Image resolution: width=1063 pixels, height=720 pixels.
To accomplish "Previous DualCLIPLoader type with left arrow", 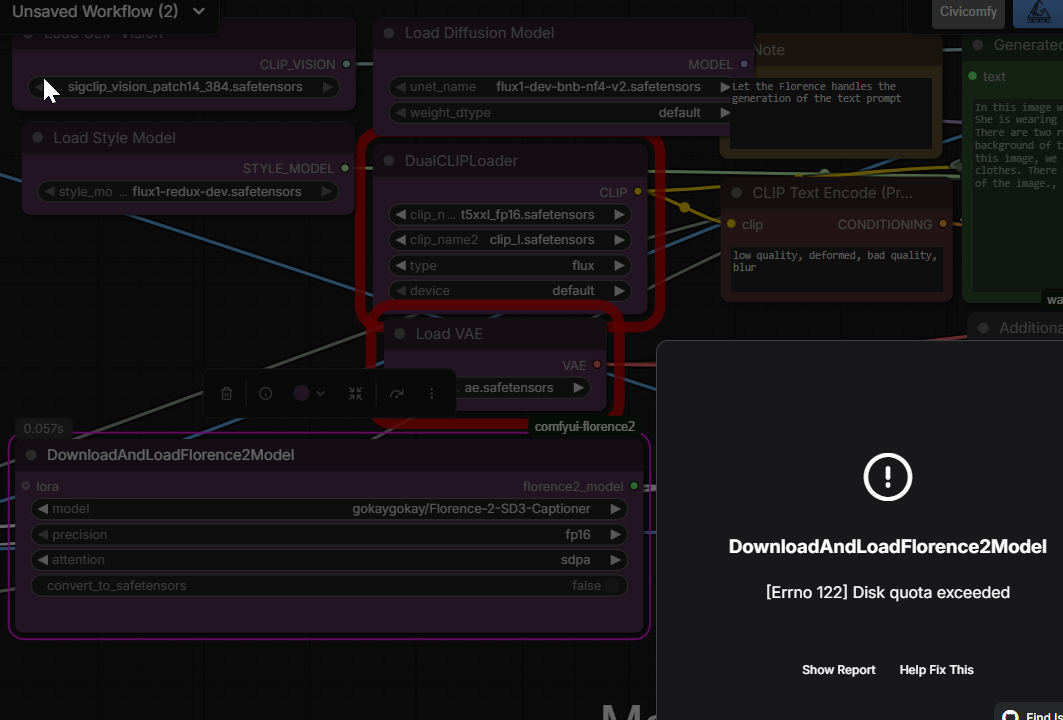I will pos(401,266).
